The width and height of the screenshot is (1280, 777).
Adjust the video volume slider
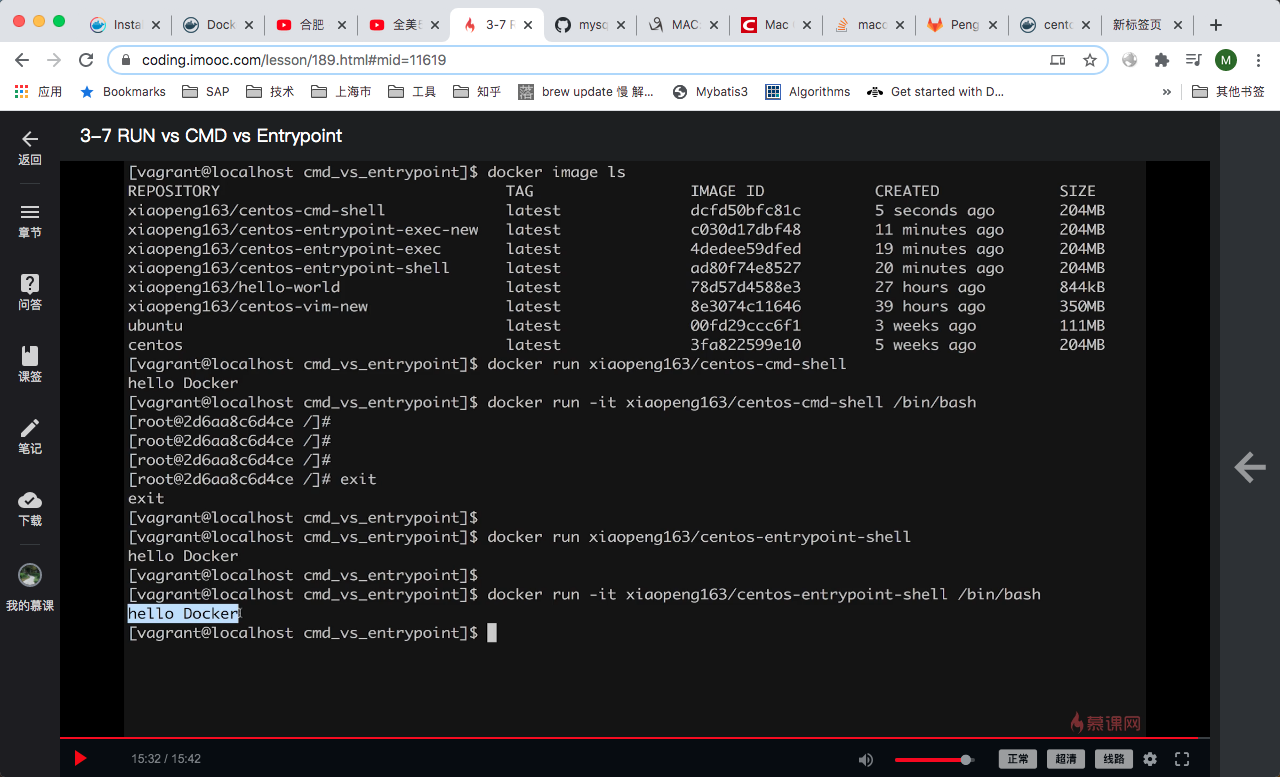934,760
